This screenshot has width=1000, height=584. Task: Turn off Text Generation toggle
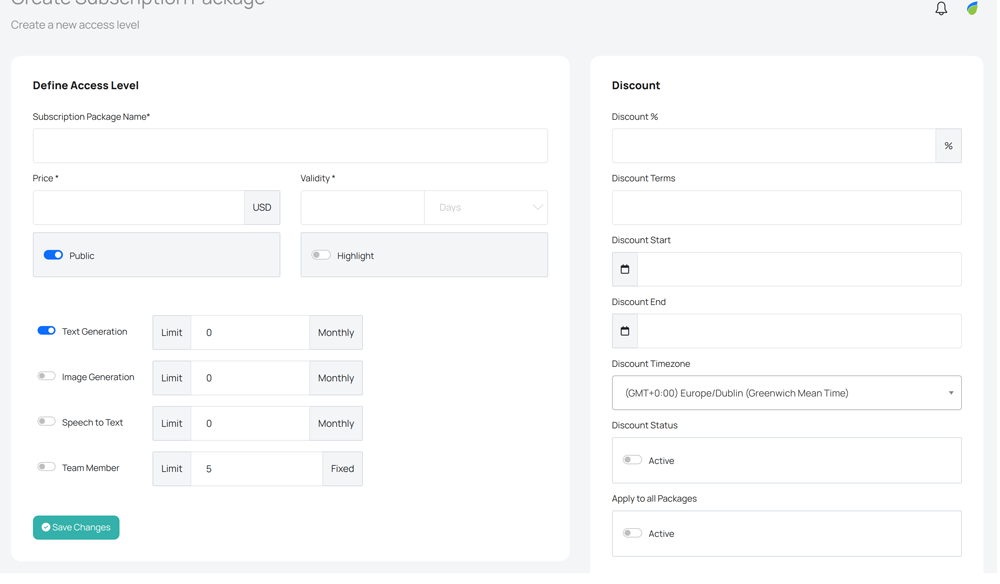pyautogui.click(x=47, y=331)
